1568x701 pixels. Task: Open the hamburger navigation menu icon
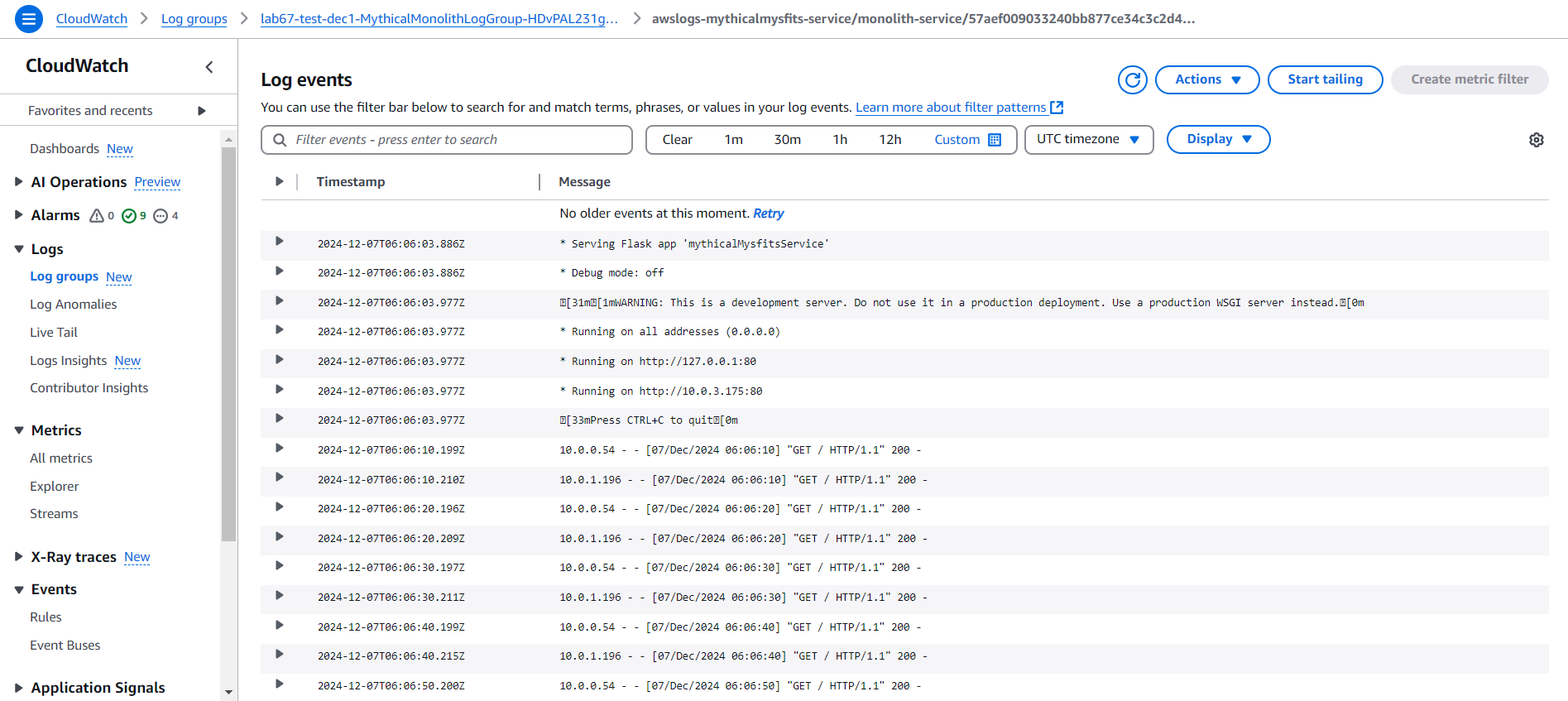[29, 18]
